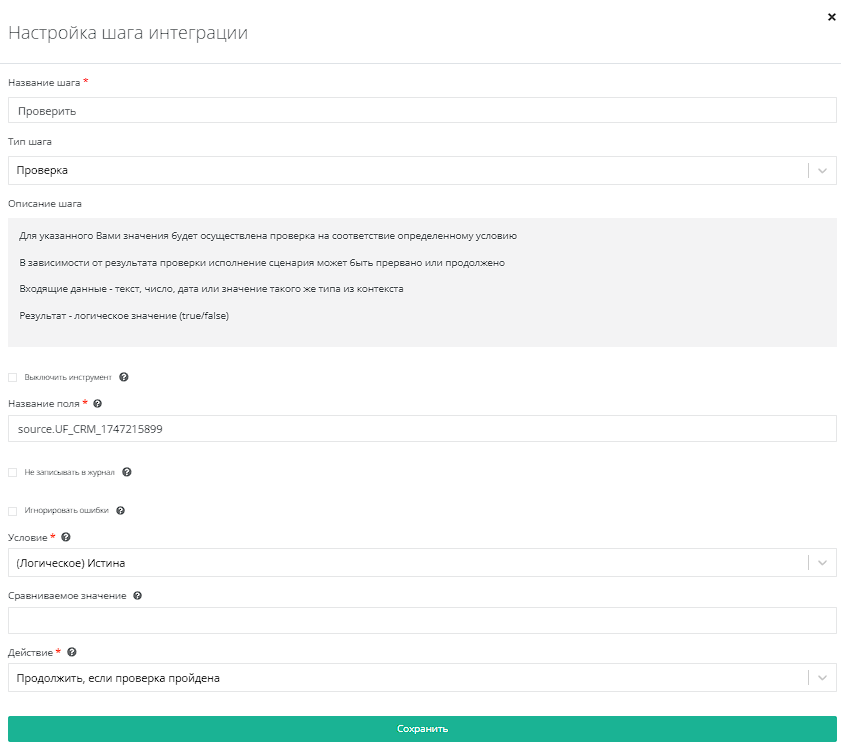Click the Сохранить button
Image resolution: width=841 pixels, height=747 pixels.
pyautogui.click(x=422, y=729)
